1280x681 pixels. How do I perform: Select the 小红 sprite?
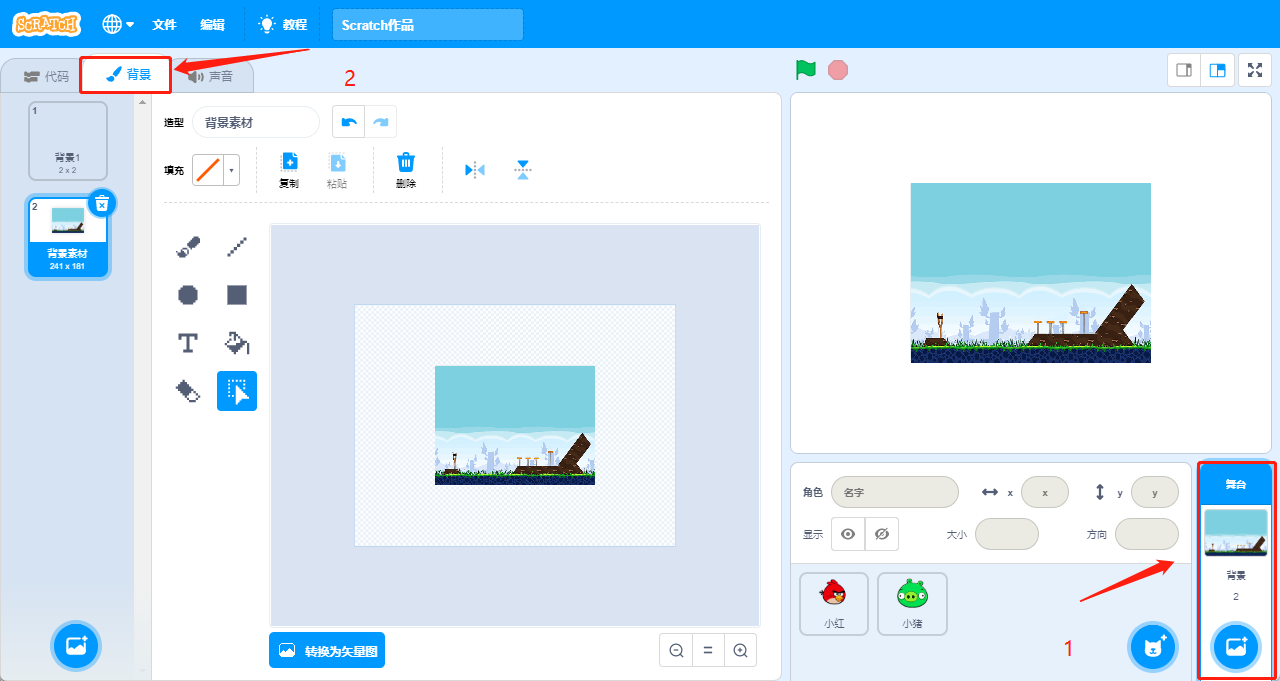(x=833, y=604)
